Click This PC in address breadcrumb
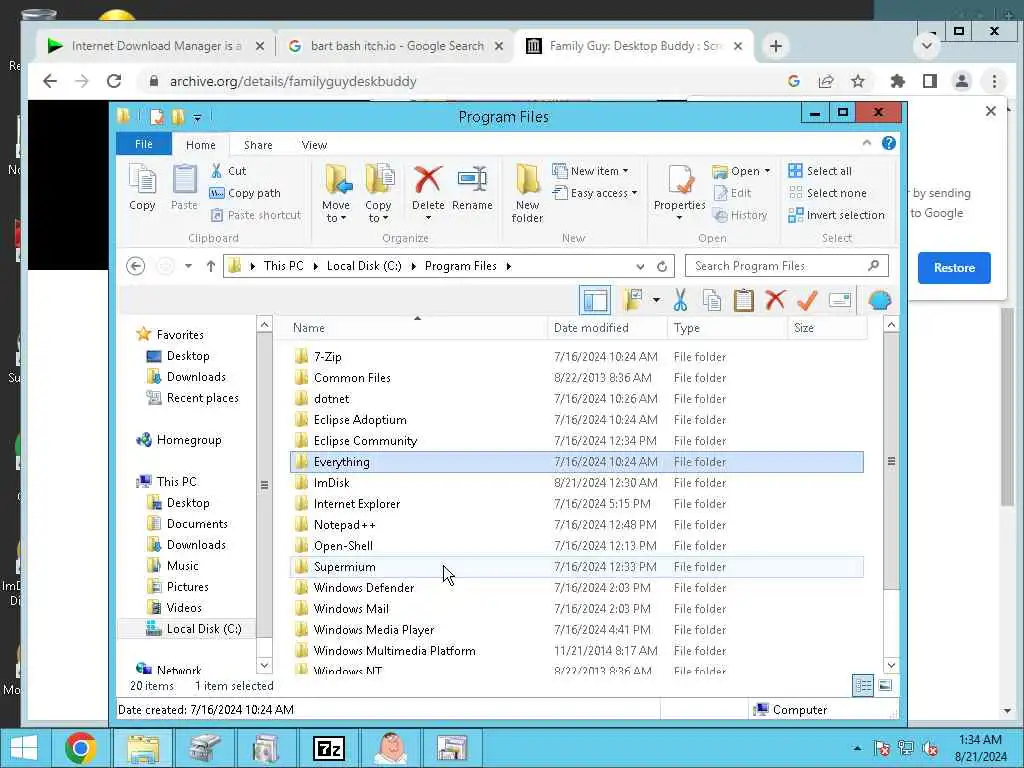 click(x=283, y=266)
